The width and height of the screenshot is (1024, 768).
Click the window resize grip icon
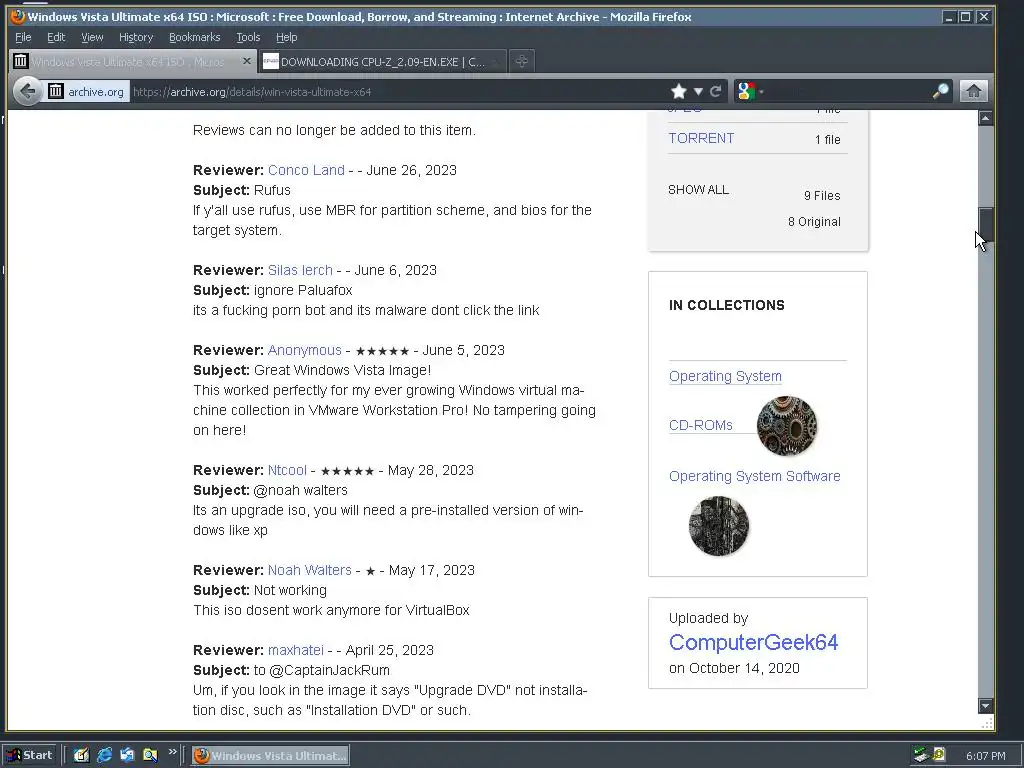(987, 723)
